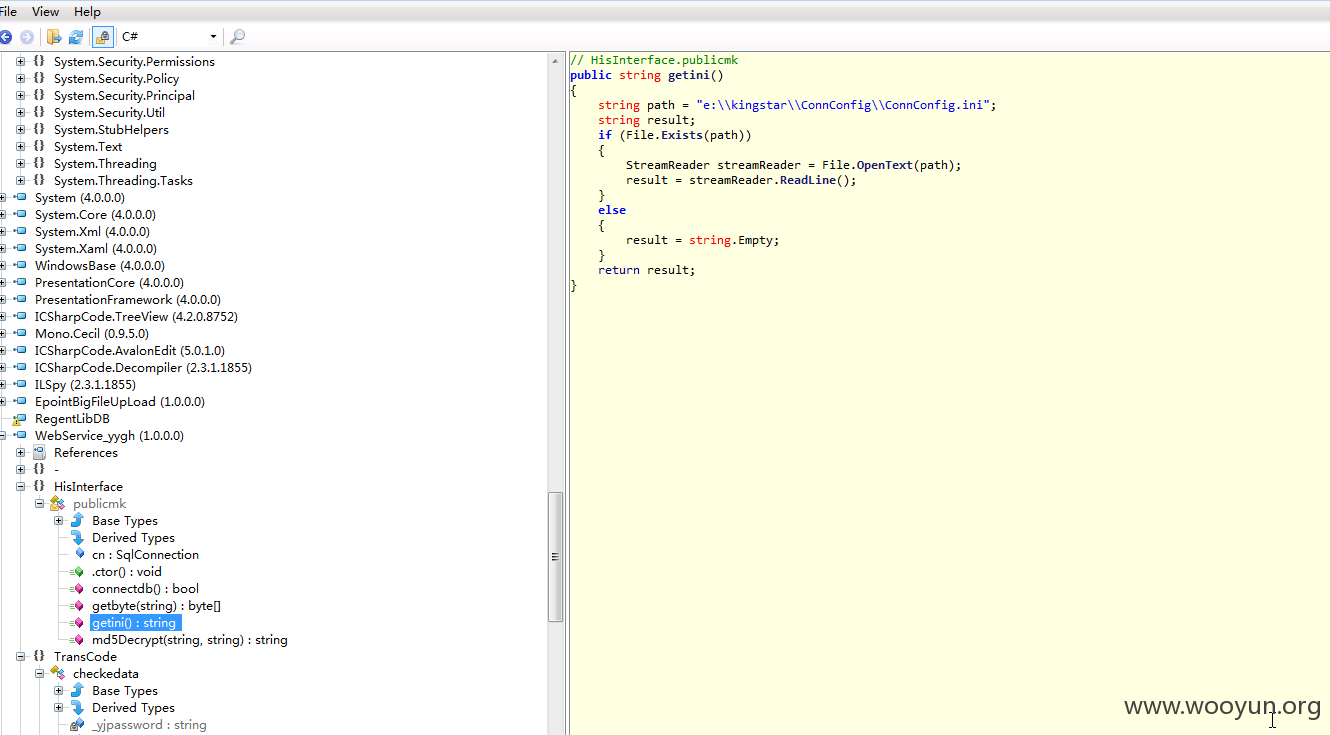
Task: Click the tree panel vertical scrollbar thumb
Action: [556, 557]
